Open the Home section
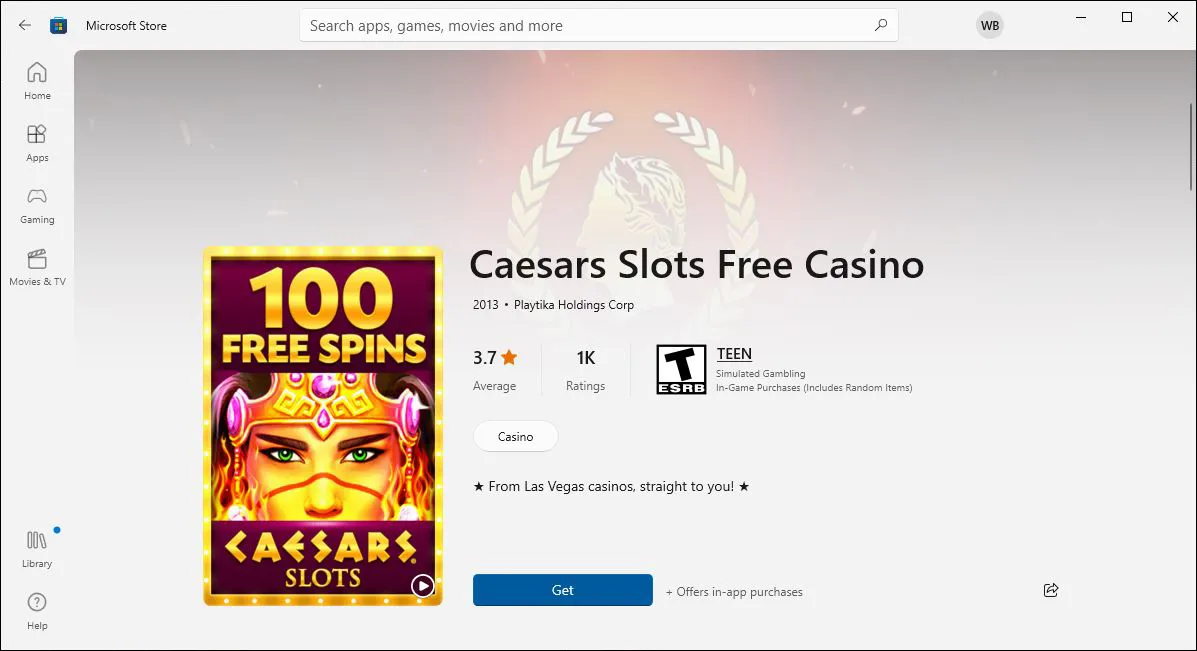Viewport: 1197px width, 651px height. pos(37,80)
